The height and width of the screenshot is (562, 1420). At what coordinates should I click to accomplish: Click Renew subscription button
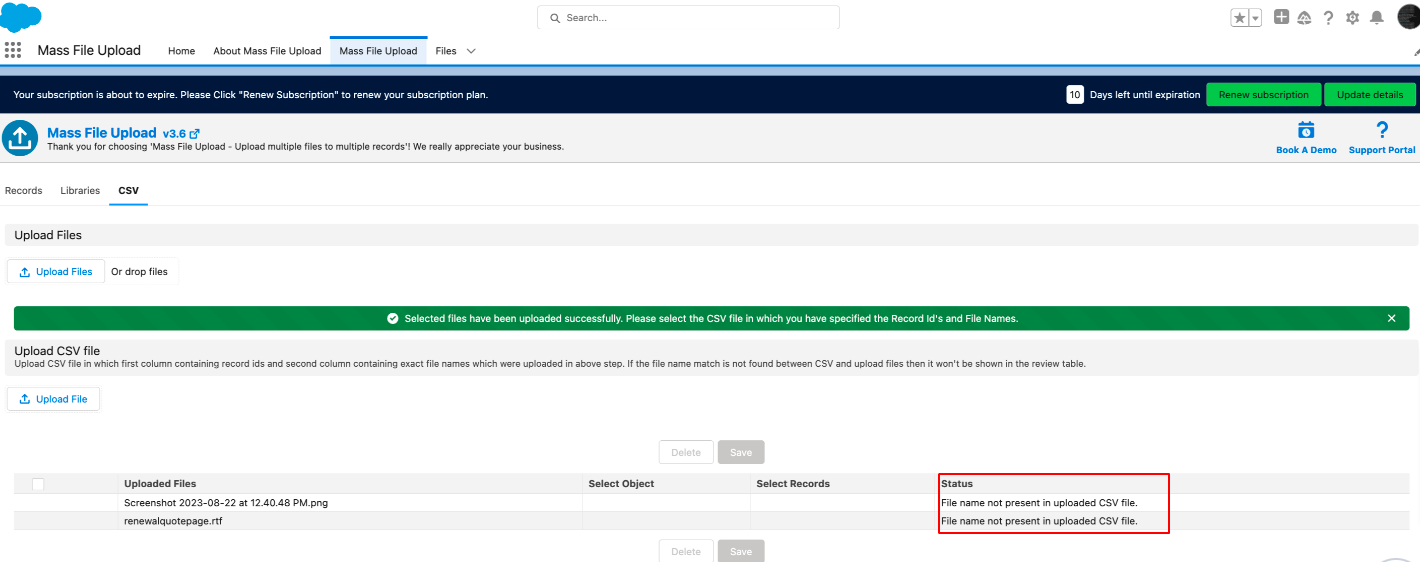1263,95
